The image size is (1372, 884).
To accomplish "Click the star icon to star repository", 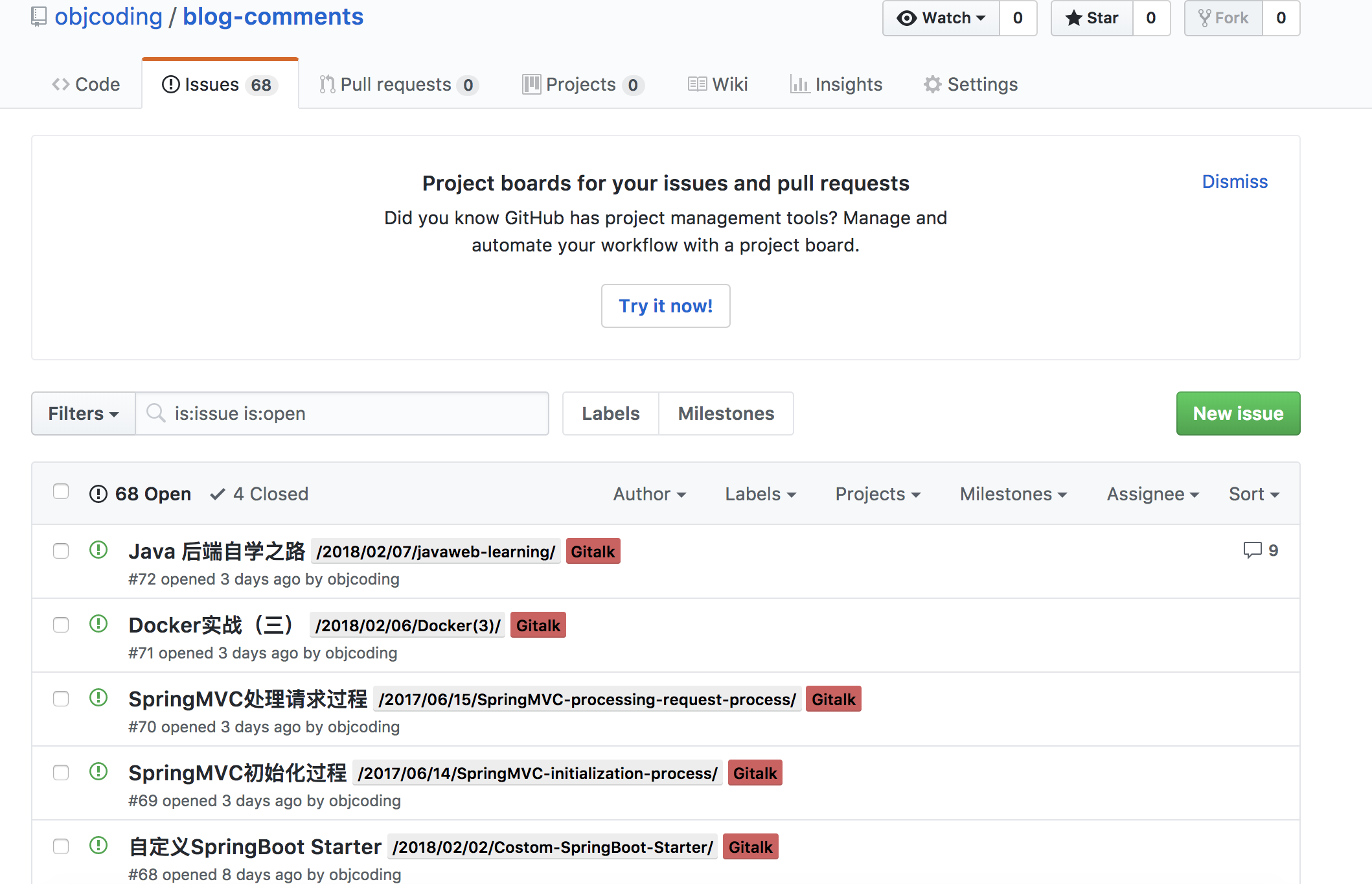I will tap(1073, 18).
